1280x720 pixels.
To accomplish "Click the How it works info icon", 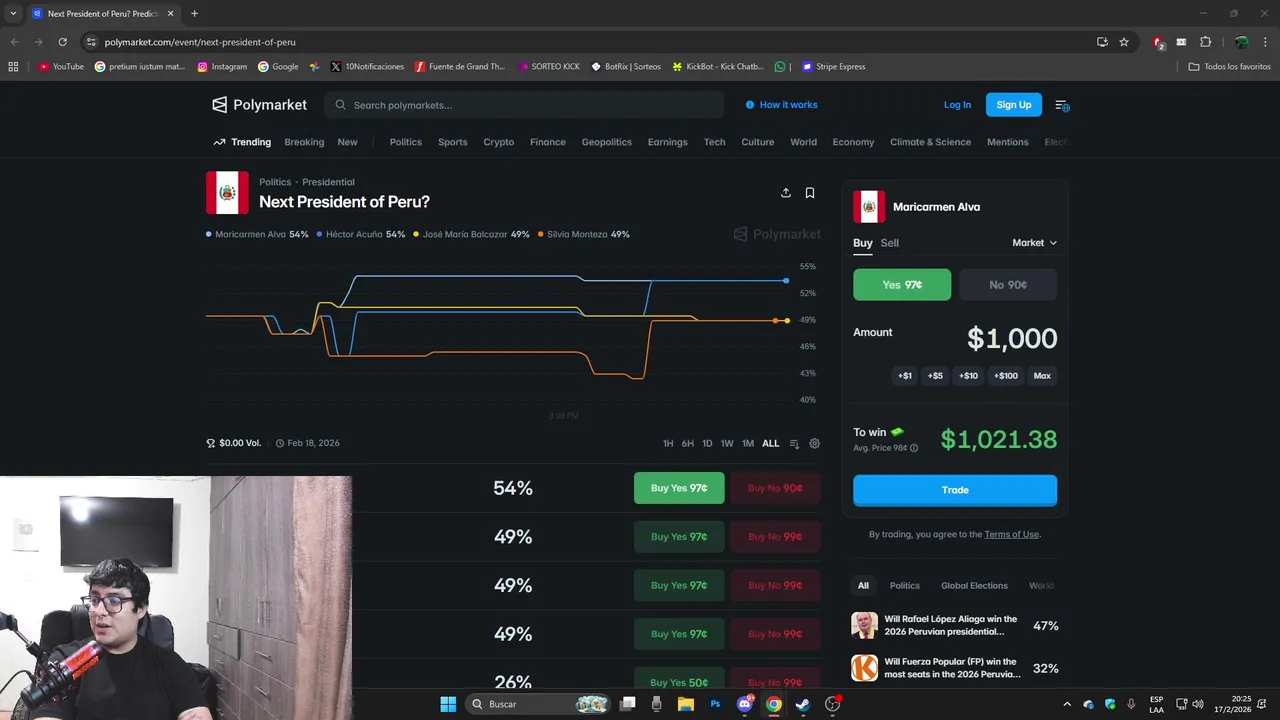I will pyautogui.click(x=750, y=105).
